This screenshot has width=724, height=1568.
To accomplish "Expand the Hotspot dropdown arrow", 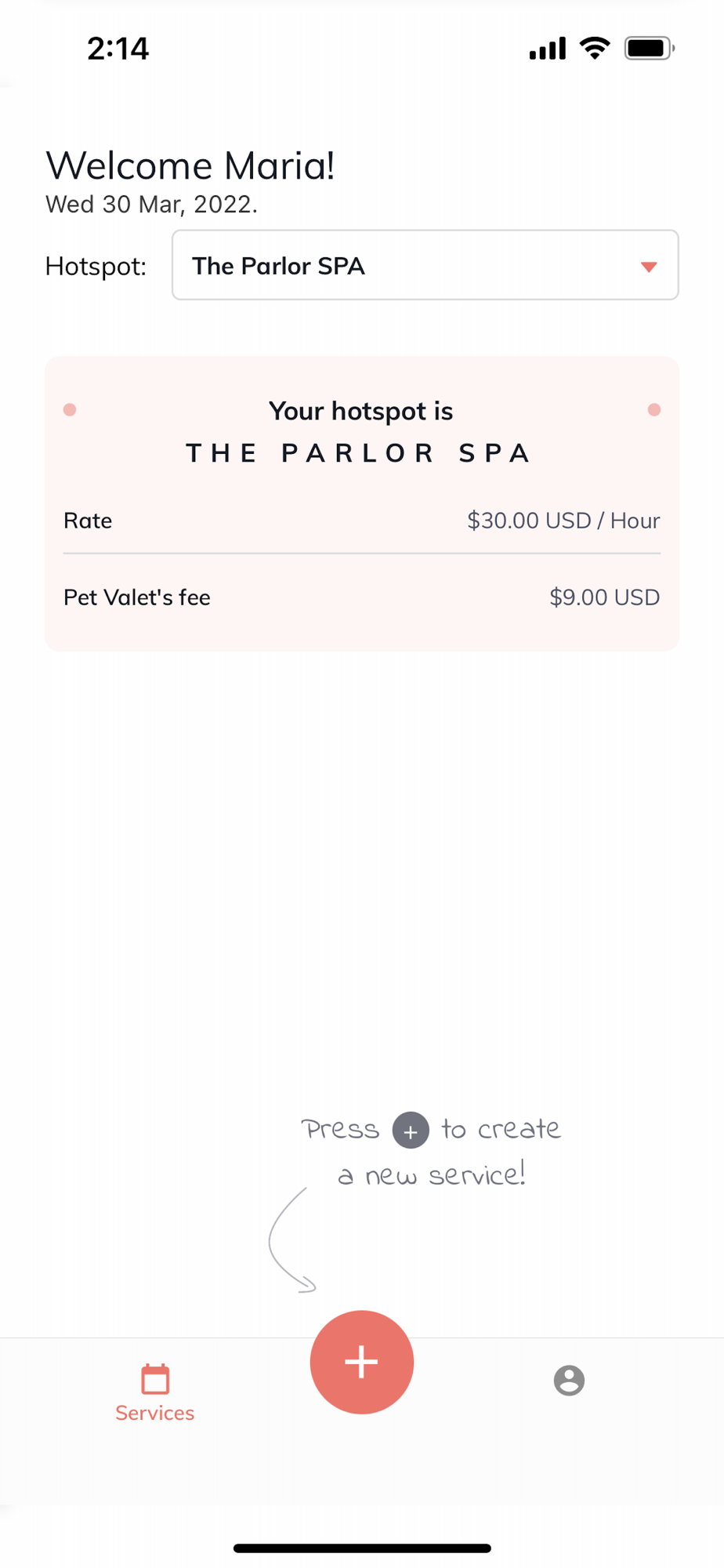I will [x=649, y=267].
